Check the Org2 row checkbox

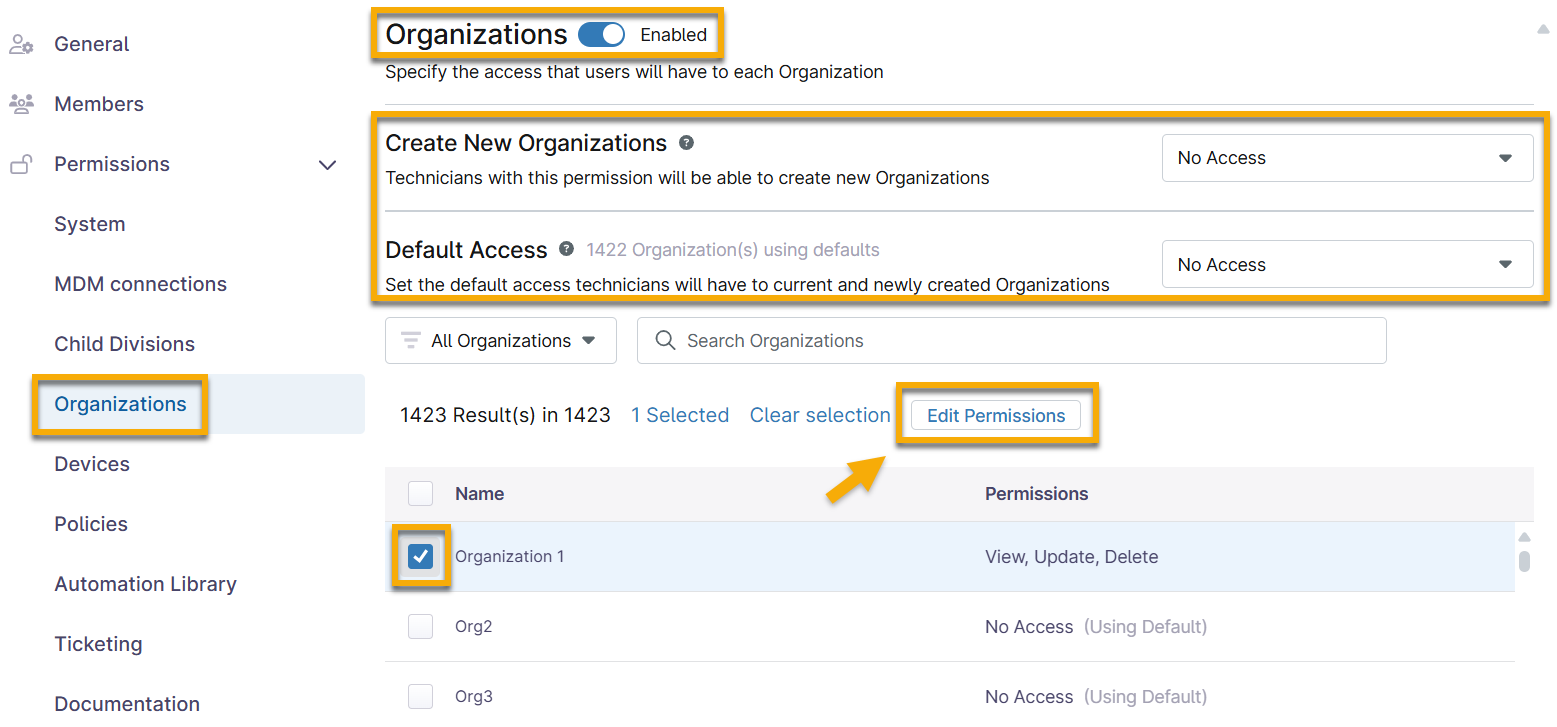pos(421,627)
